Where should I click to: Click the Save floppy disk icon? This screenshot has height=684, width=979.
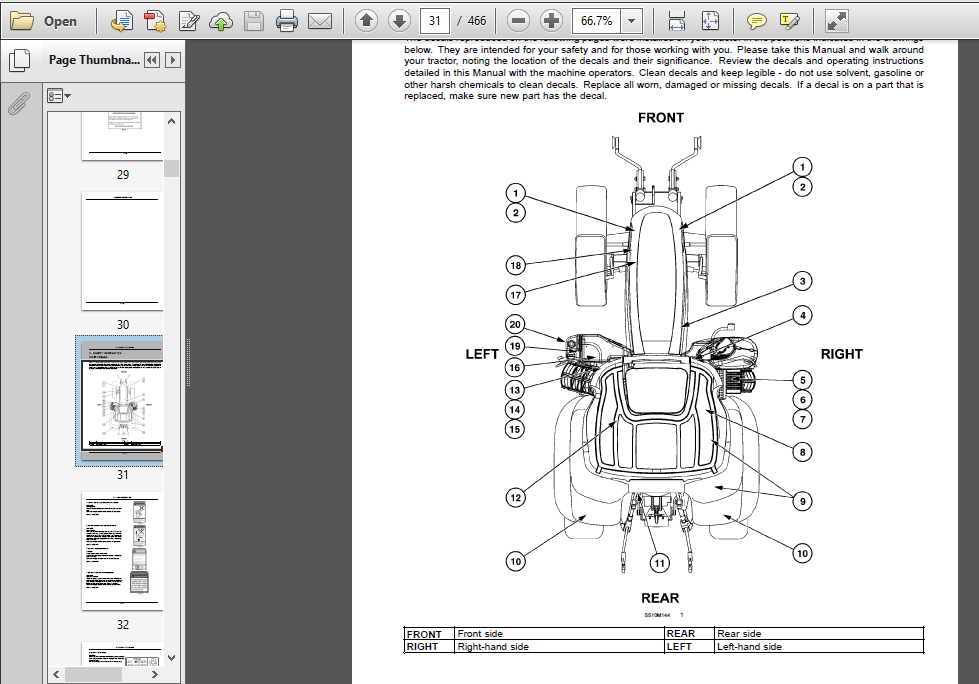click(x=253, y=21)
